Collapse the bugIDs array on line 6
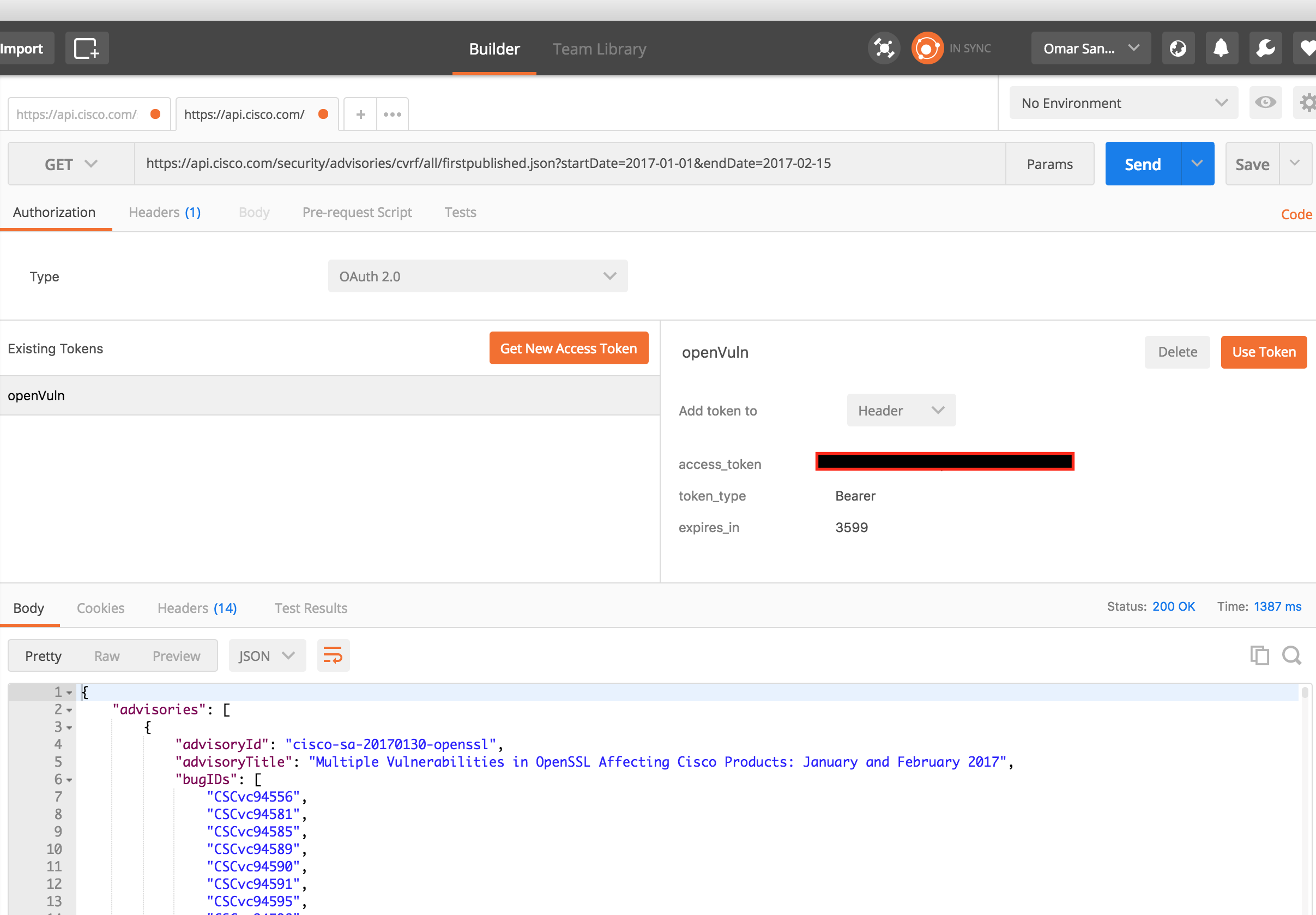 69,780
